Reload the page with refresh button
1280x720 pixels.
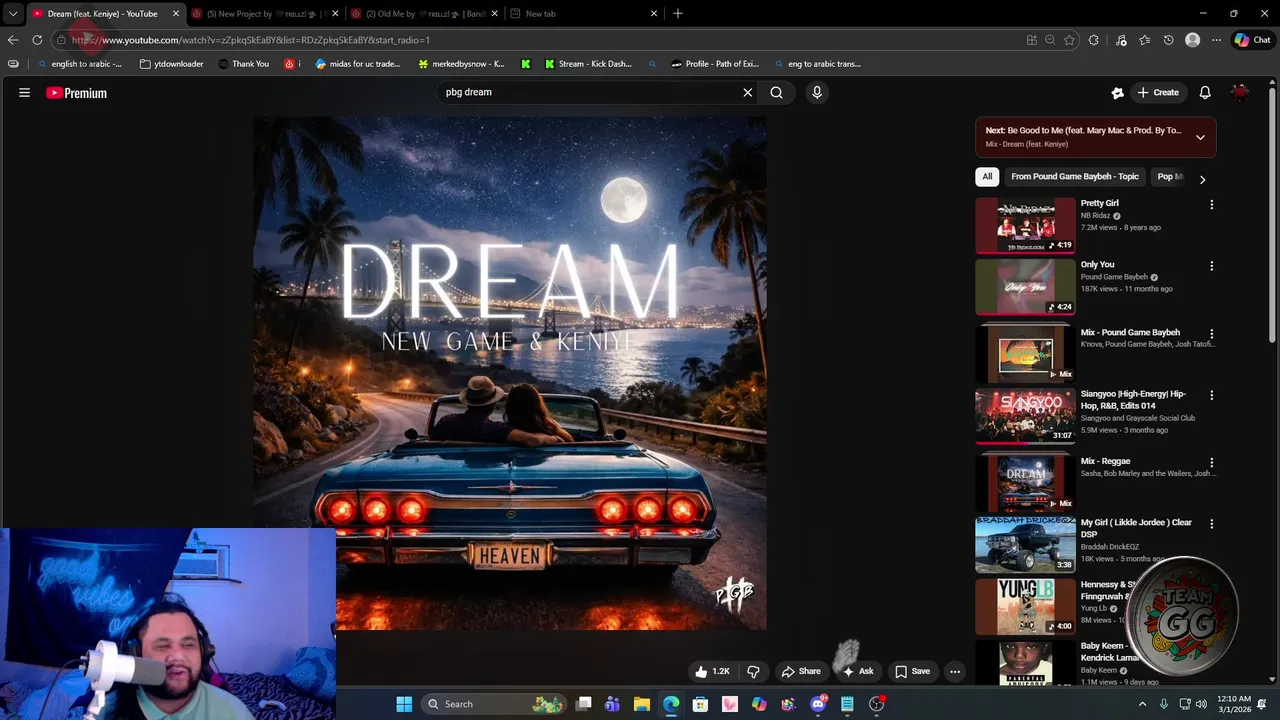point(37,40)
